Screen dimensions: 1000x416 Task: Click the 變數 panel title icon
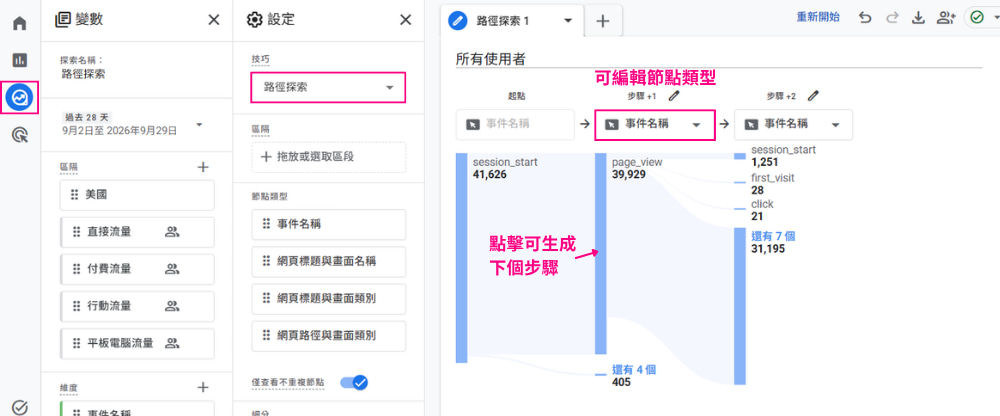point(62,20)
